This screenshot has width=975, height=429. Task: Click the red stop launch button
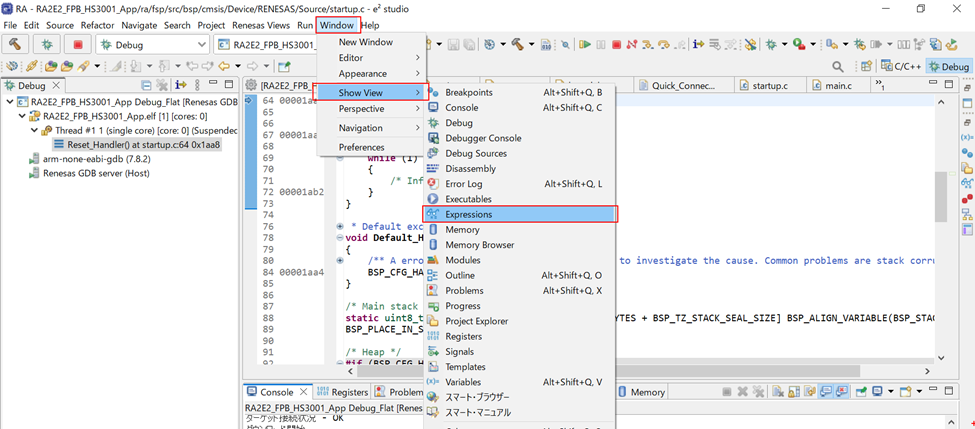78,45
